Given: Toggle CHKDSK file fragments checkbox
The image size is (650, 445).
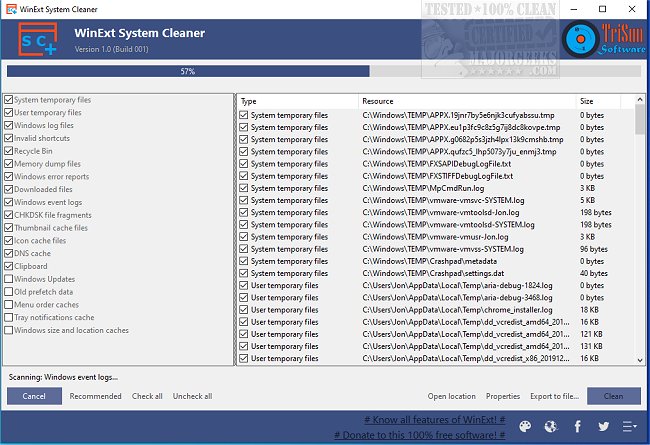Looking at the screenshot, I should click(9, 215).
